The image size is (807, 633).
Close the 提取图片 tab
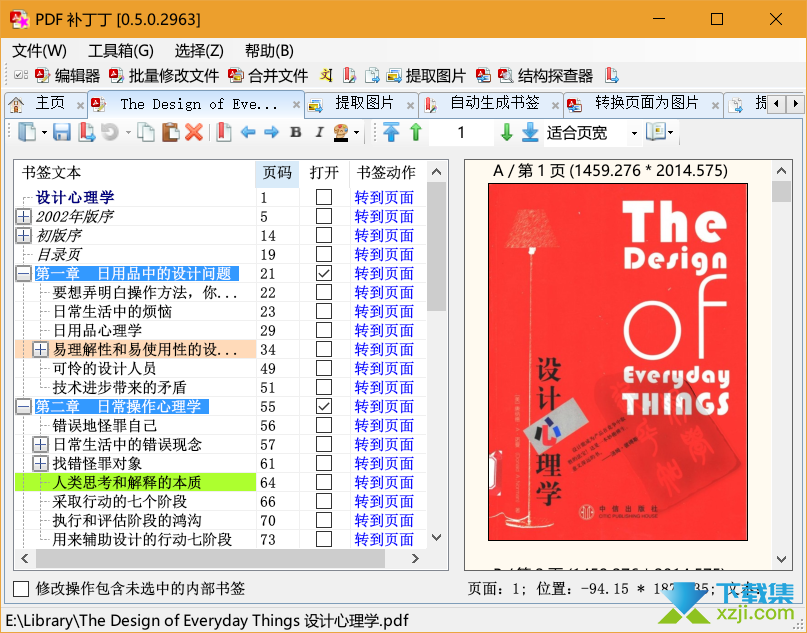(410, 106)
